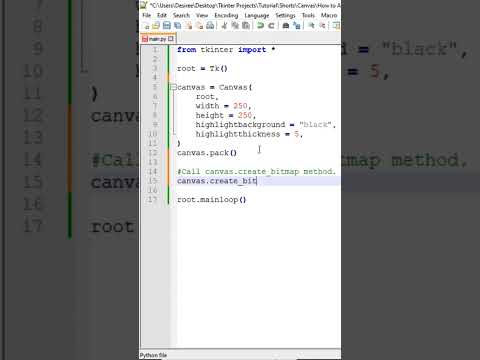The height and width of the screenshot is (360, 480).
Task: Collapse the Canvas( code fold marker
Action: click(x=173, y=87)
